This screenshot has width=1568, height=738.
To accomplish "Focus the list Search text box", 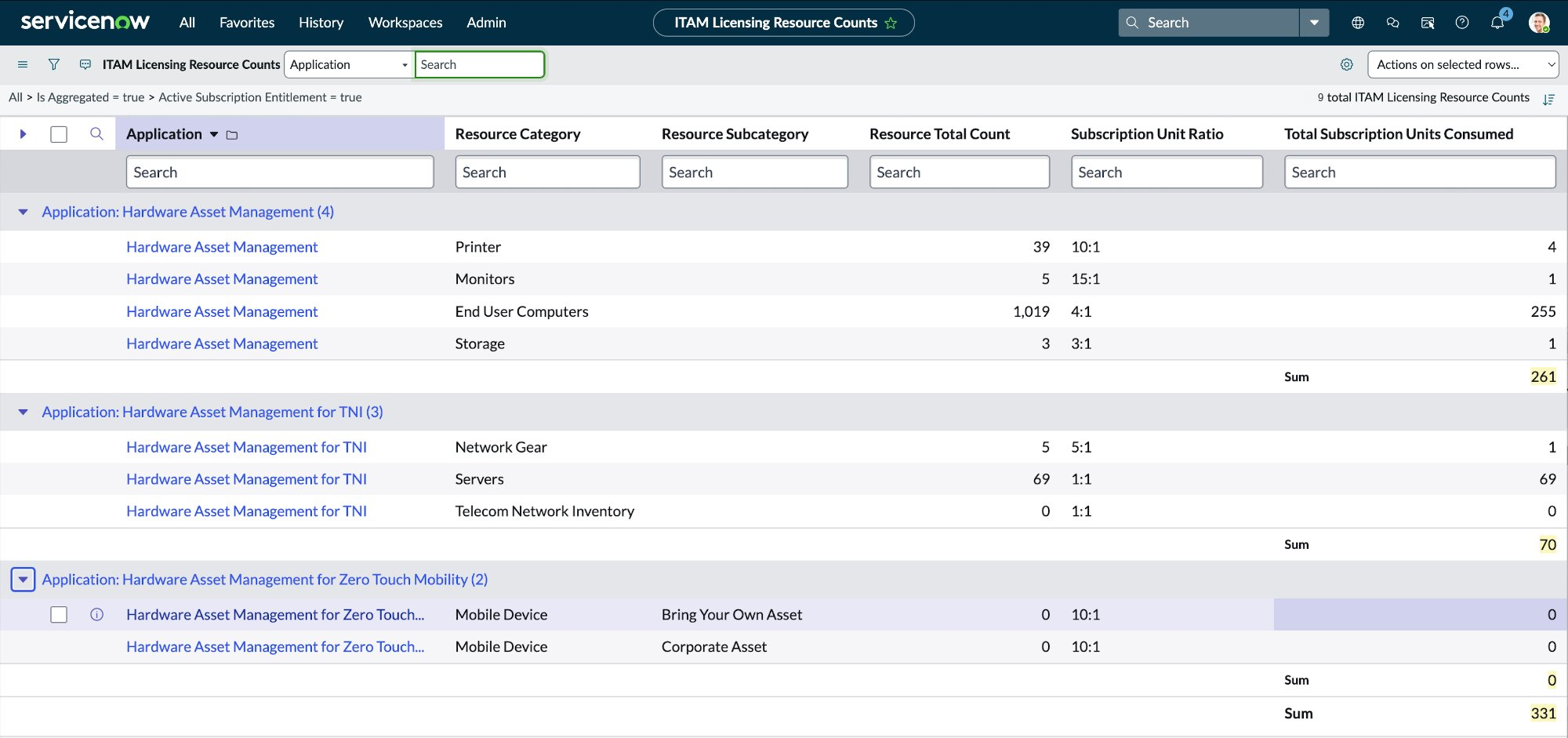I will pos(480,64).
